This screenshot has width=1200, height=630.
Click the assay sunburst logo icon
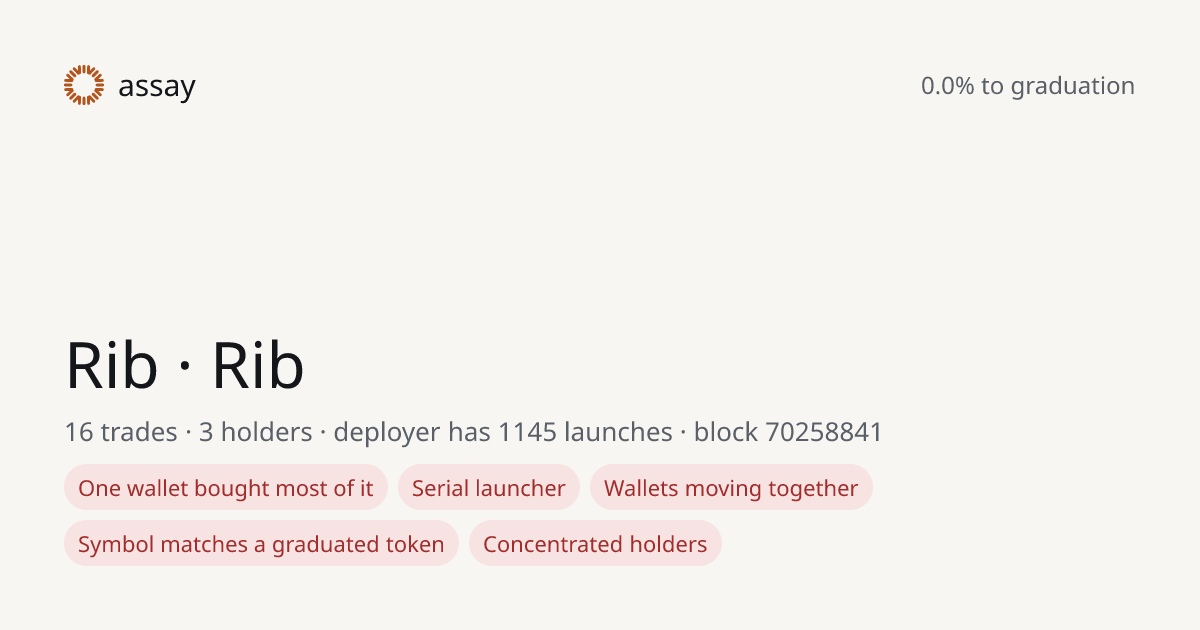click(x=84, y=85)
